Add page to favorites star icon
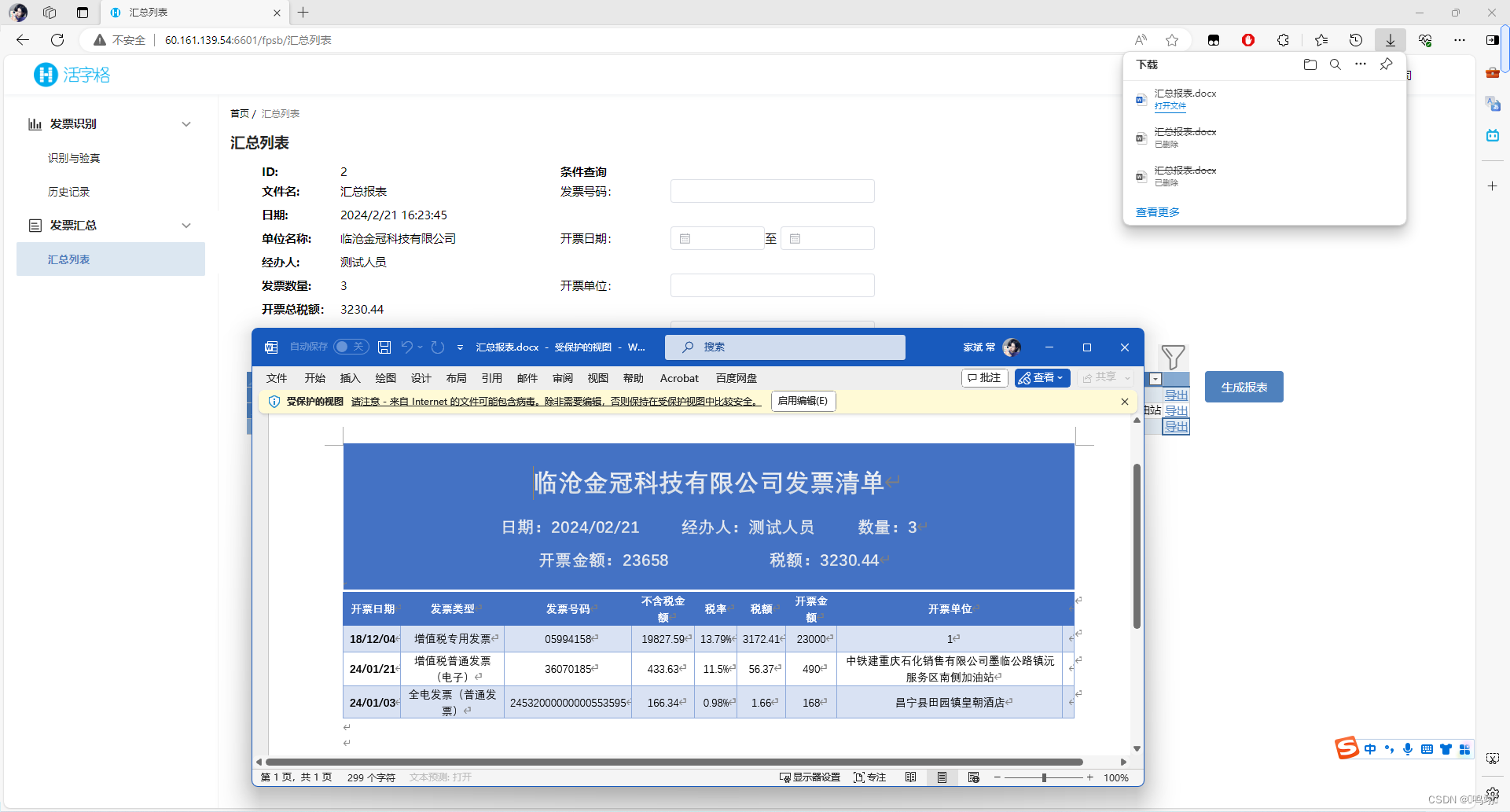The height and width of the screenshot is (812, 1510). pyautogui.click(x=1172, y=40)
